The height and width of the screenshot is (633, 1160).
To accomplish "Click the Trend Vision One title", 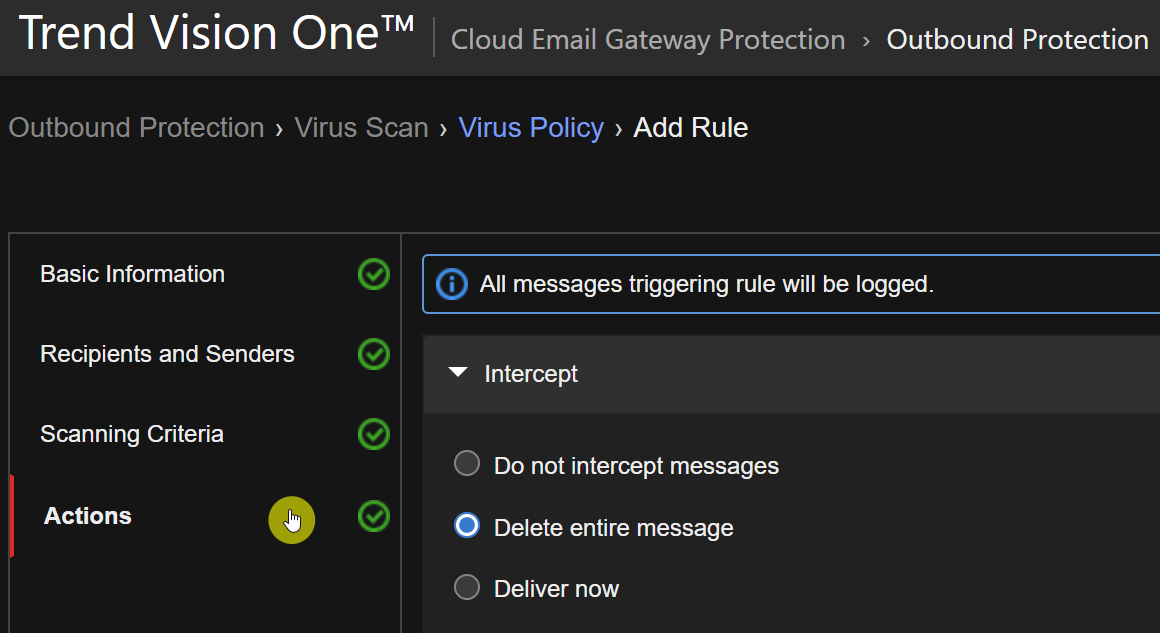I will [216, 34].
